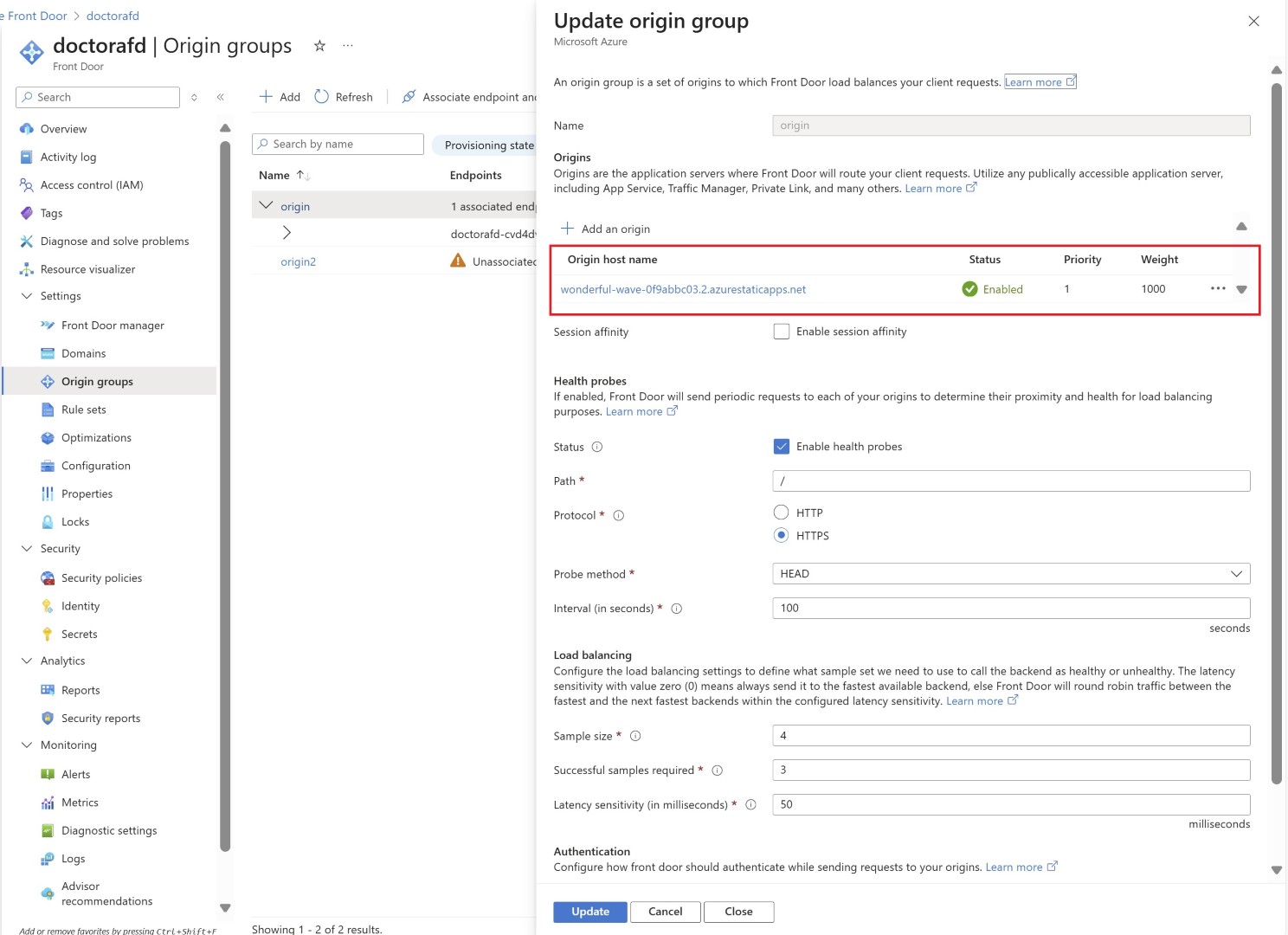The width and height of the screenshot is (1288, 935).
Task: Click the favorite star icon beside title
Action: pyautogui.click(x=319, y=46)
